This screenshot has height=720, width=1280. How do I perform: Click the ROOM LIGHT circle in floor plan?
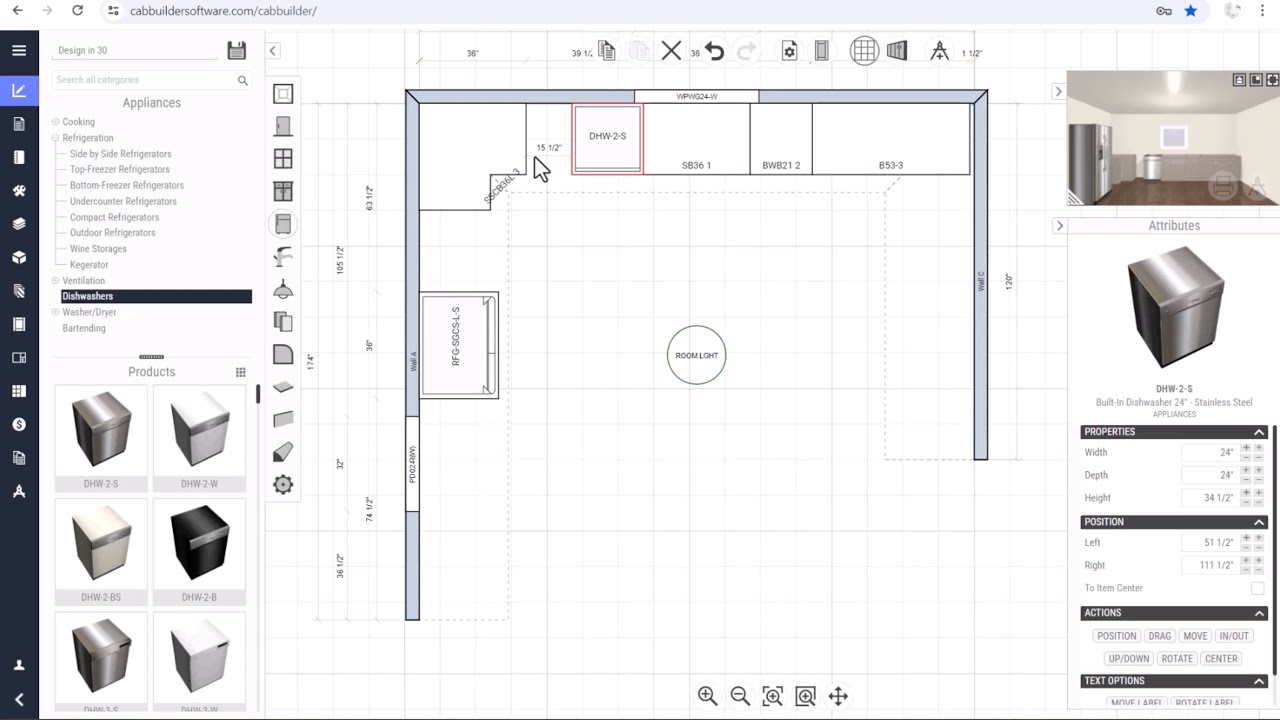point(697,355)
